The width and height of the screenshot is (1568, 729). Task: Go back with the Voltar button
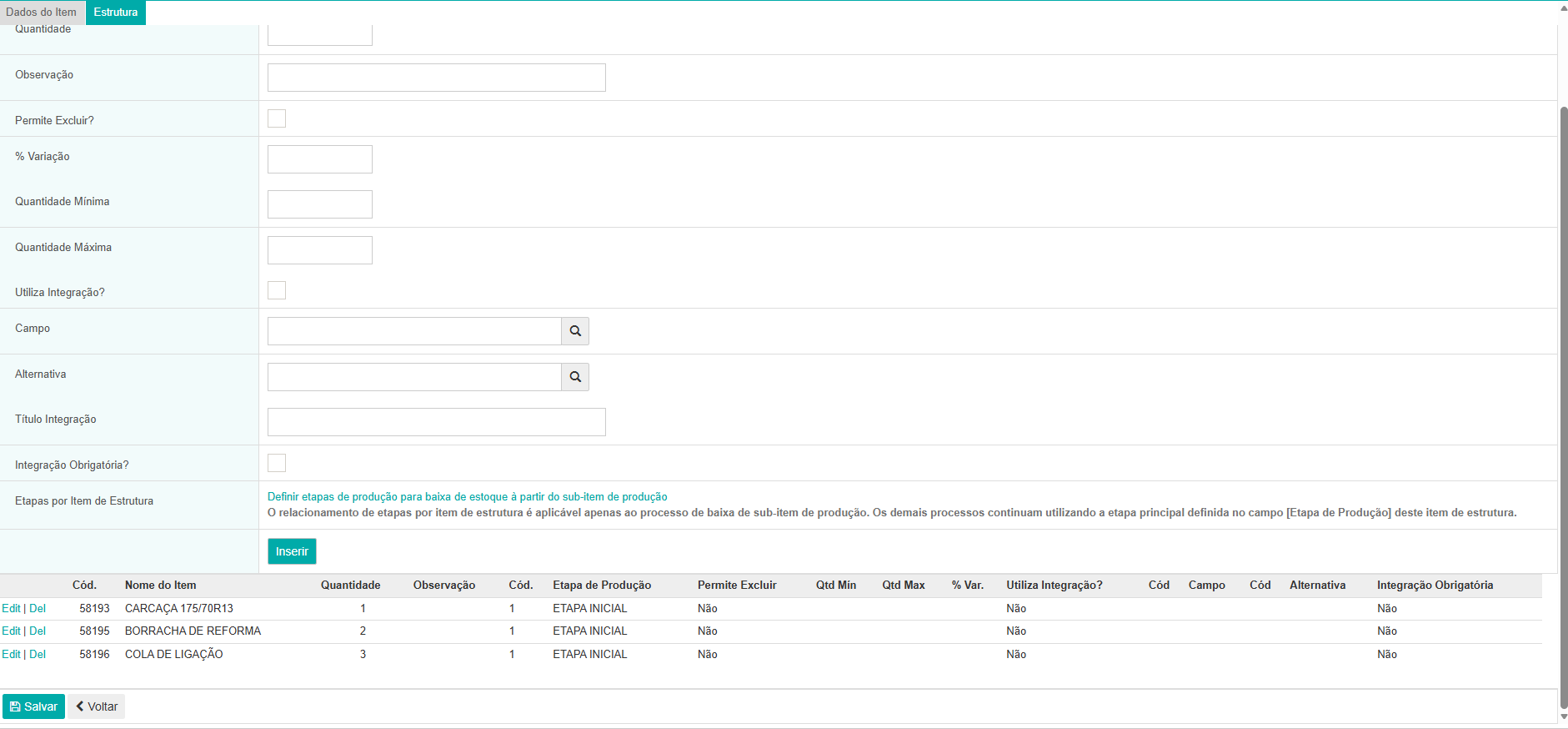[97, 706]
